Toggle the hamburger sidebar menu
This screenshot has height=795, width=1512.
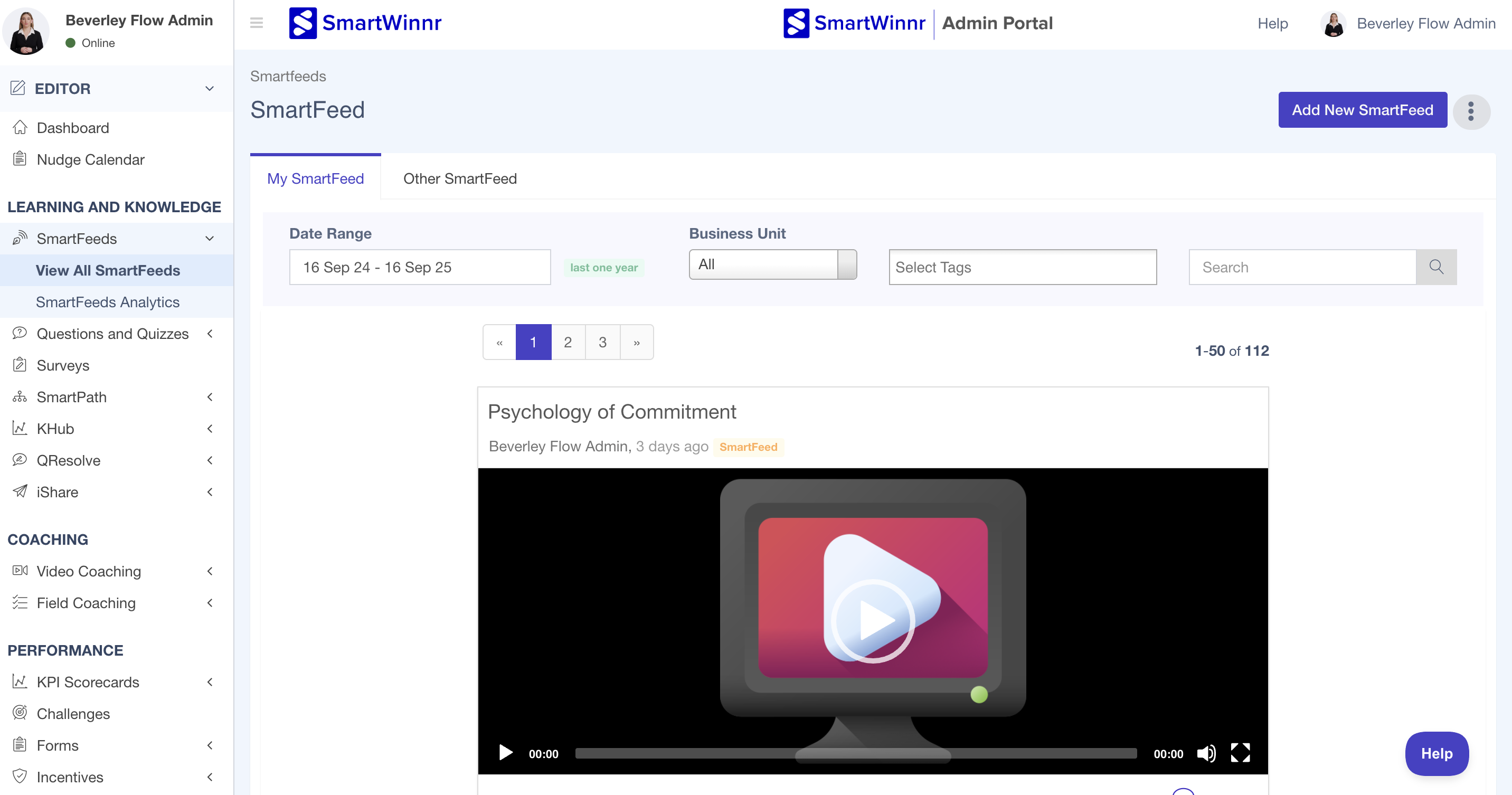257,23
